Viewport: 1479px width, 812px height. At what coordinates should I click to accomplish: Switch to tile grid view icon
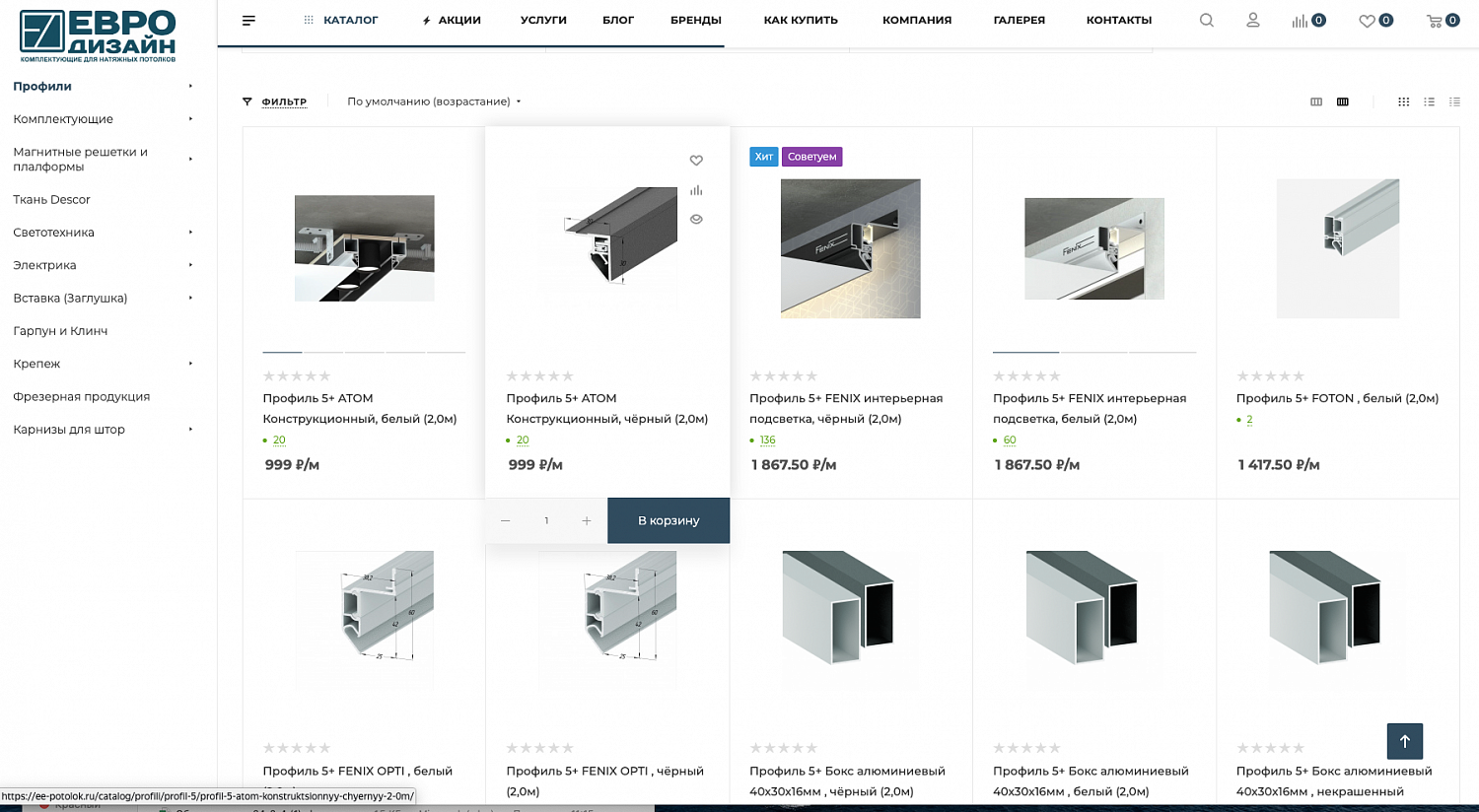1404,101
